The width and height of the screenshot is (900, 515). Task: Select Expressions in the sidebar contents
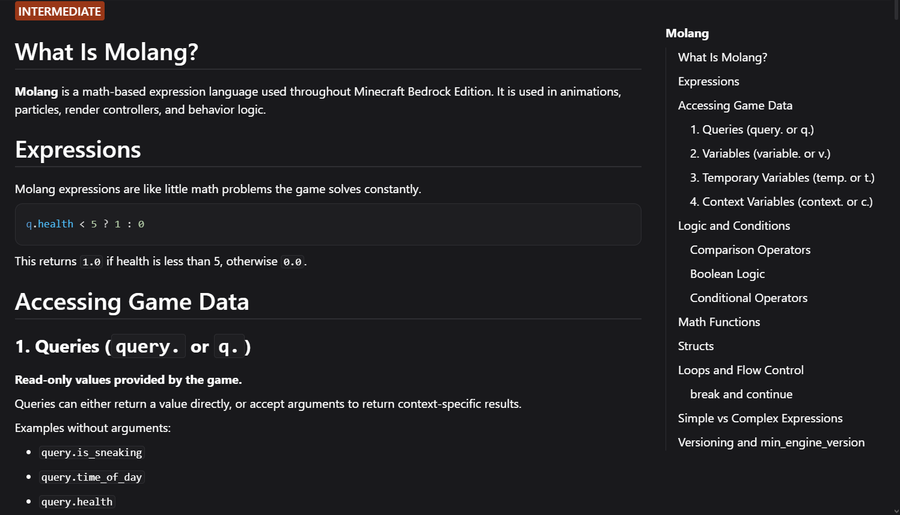(x=708, y=81)
